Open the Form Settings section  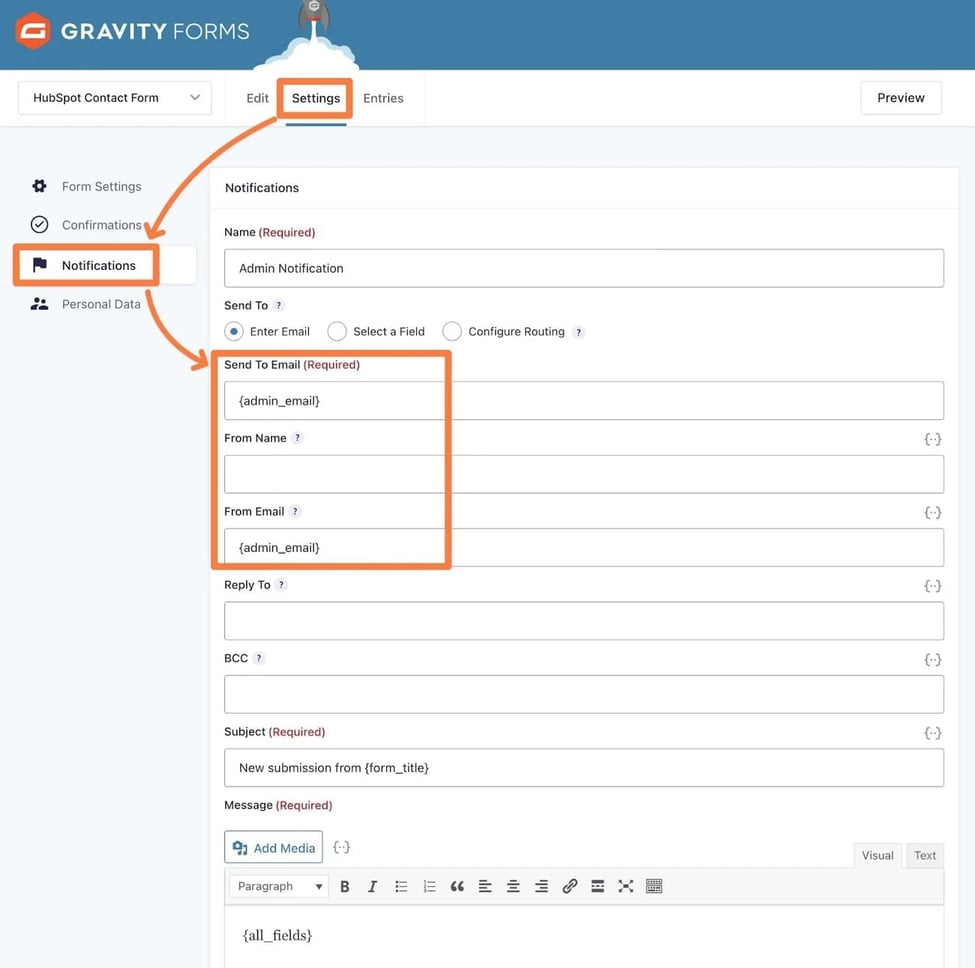[x=101, y=186]
